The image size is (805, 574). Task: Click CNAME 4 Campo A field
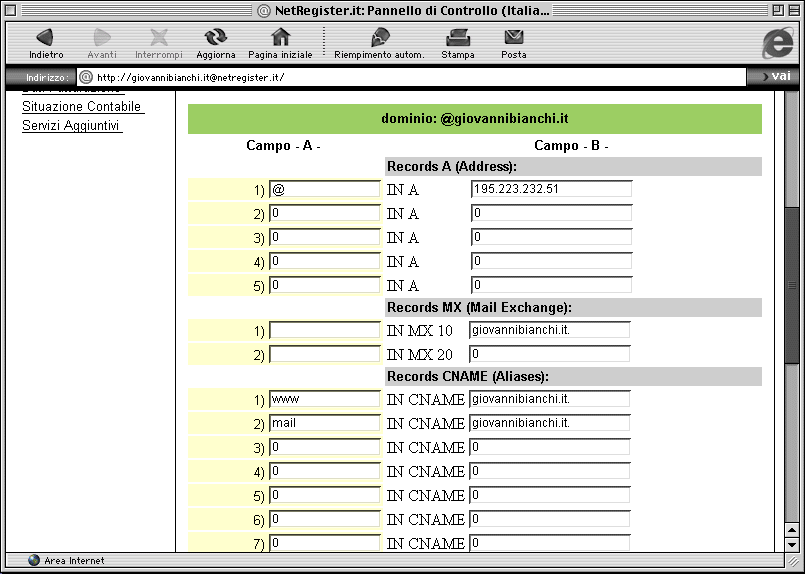pyautogui.click(x=324, y=472)
